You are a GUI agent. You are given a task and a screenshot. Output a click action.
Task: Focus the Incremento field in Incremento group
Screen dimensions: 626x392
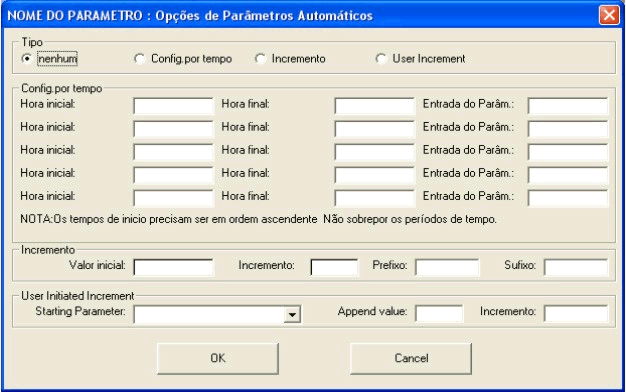pyautogui.click(x=334, y=267)
